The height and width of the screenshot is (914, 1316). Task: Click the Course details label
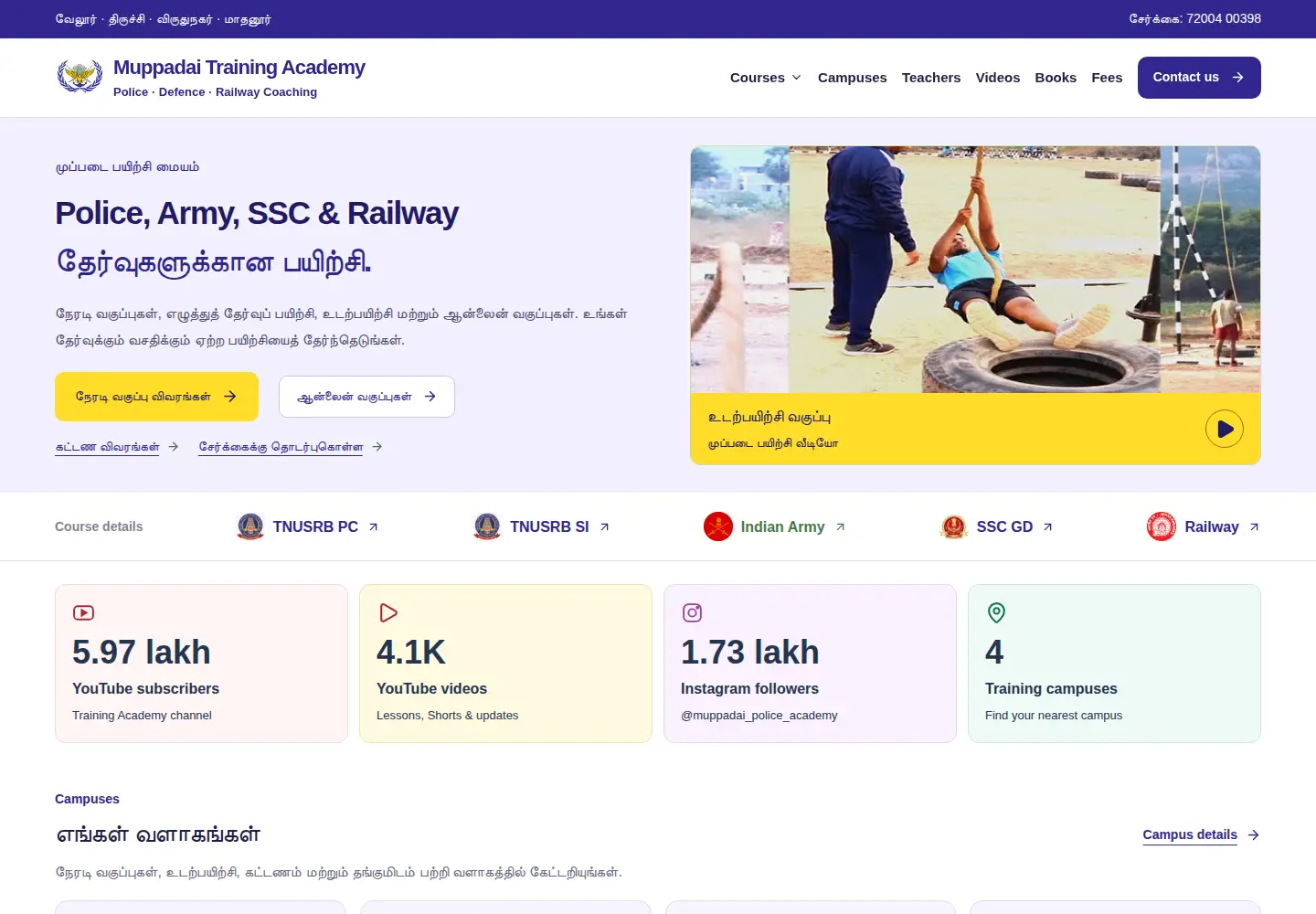tap(99, 526)
